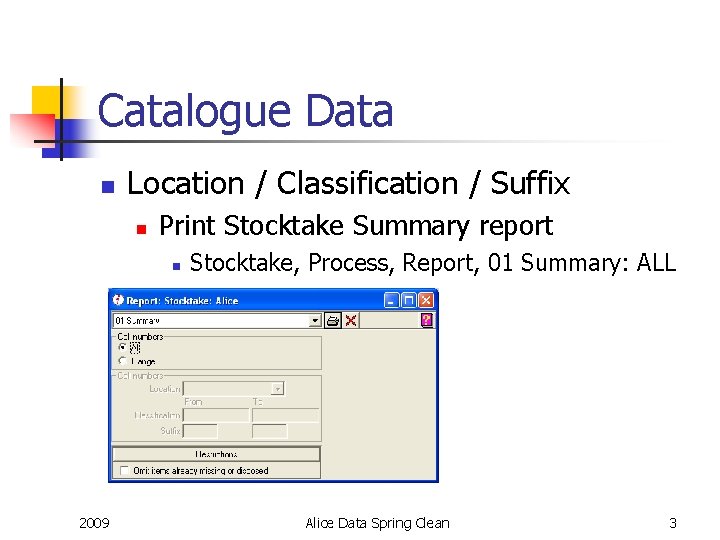Close the Report: Stocktake window

coord(426,300)
